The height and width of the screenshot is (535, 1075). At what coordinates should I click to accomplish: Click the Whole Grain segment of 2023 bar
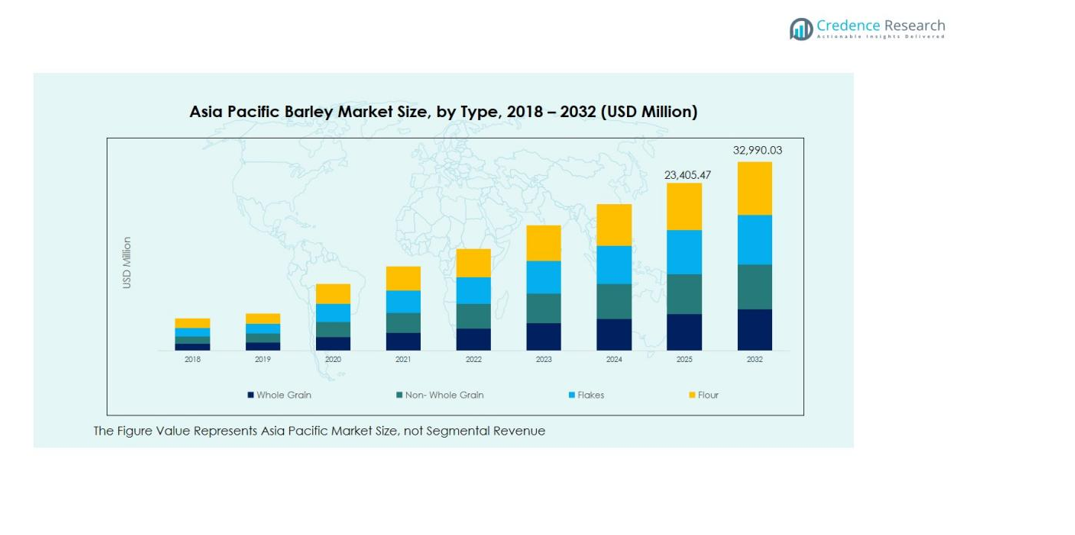click(x=544, y=336)
